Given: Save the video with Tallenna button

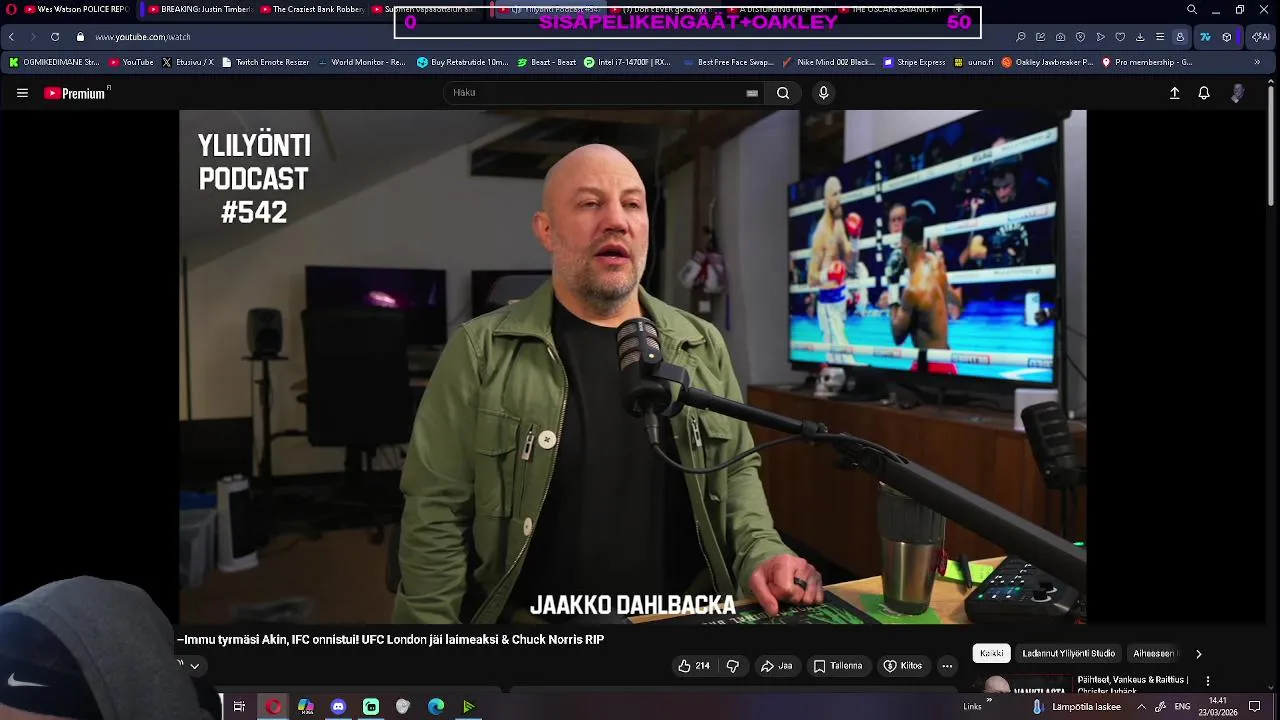Looking at the screenshot, I should [x=837, y=666].
